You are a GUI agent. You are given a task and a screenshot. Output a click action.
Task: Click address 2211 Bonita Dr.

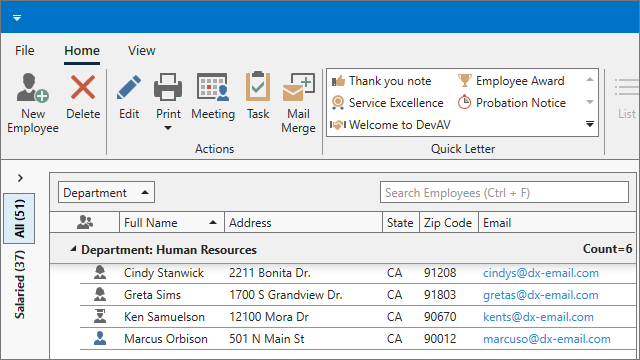270,273
